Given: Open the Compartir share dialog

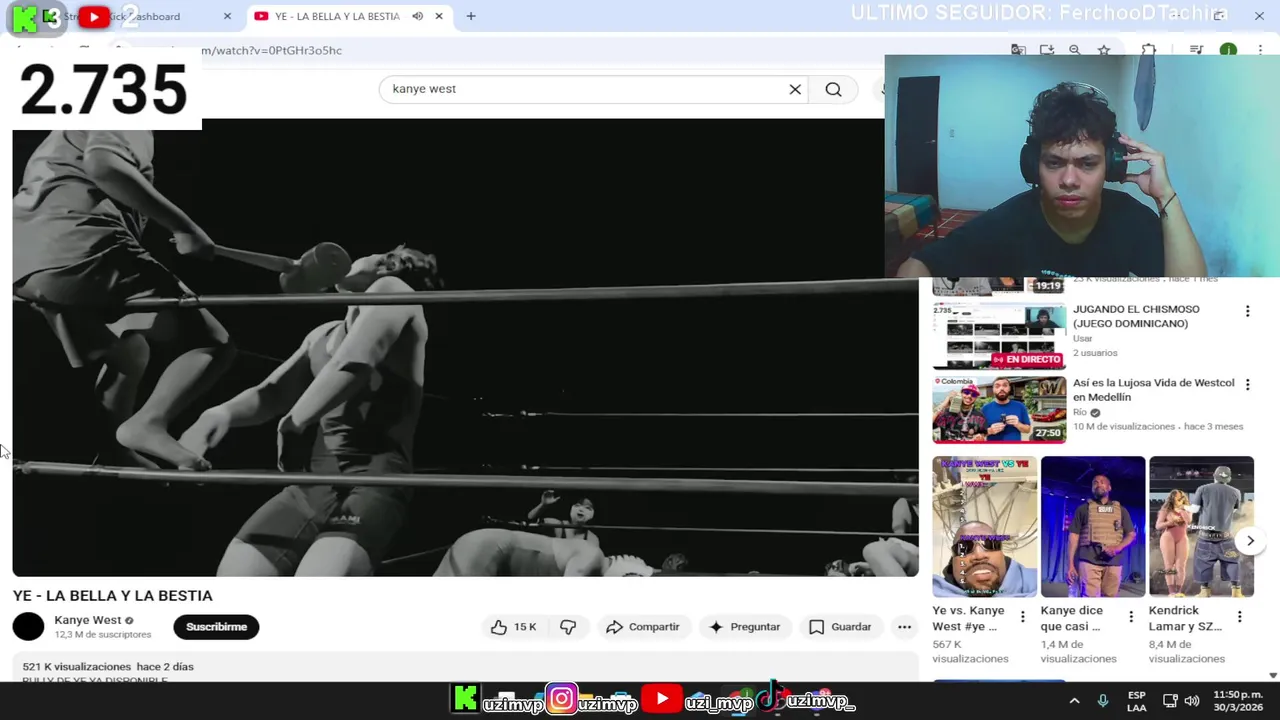Looking at the screenshot, I should point(643,627).
